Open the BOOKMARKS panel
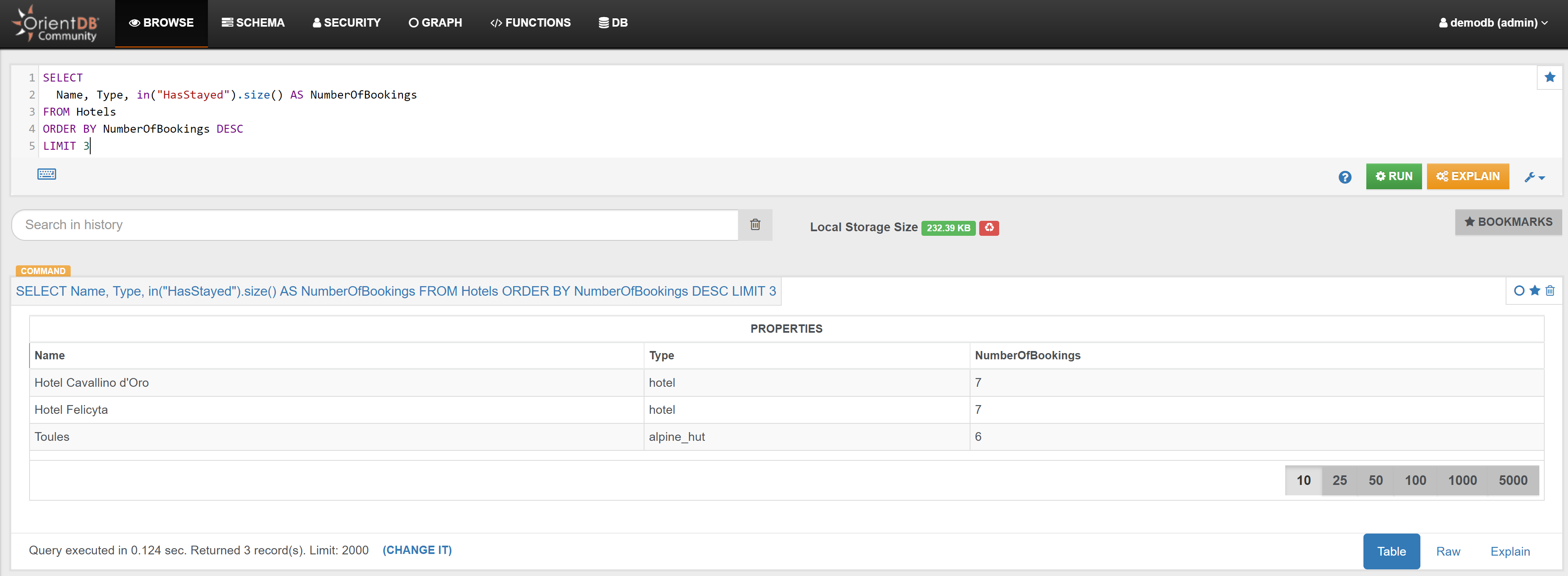The image size is (1568, 576). click(x=1508, y=222)
